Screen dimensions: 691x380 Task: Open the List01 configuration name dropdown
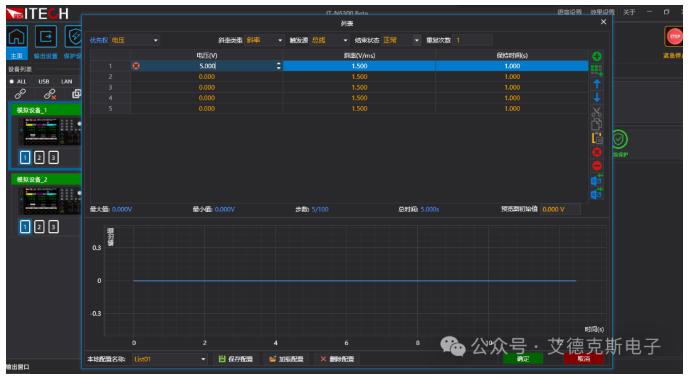point(170,359)
